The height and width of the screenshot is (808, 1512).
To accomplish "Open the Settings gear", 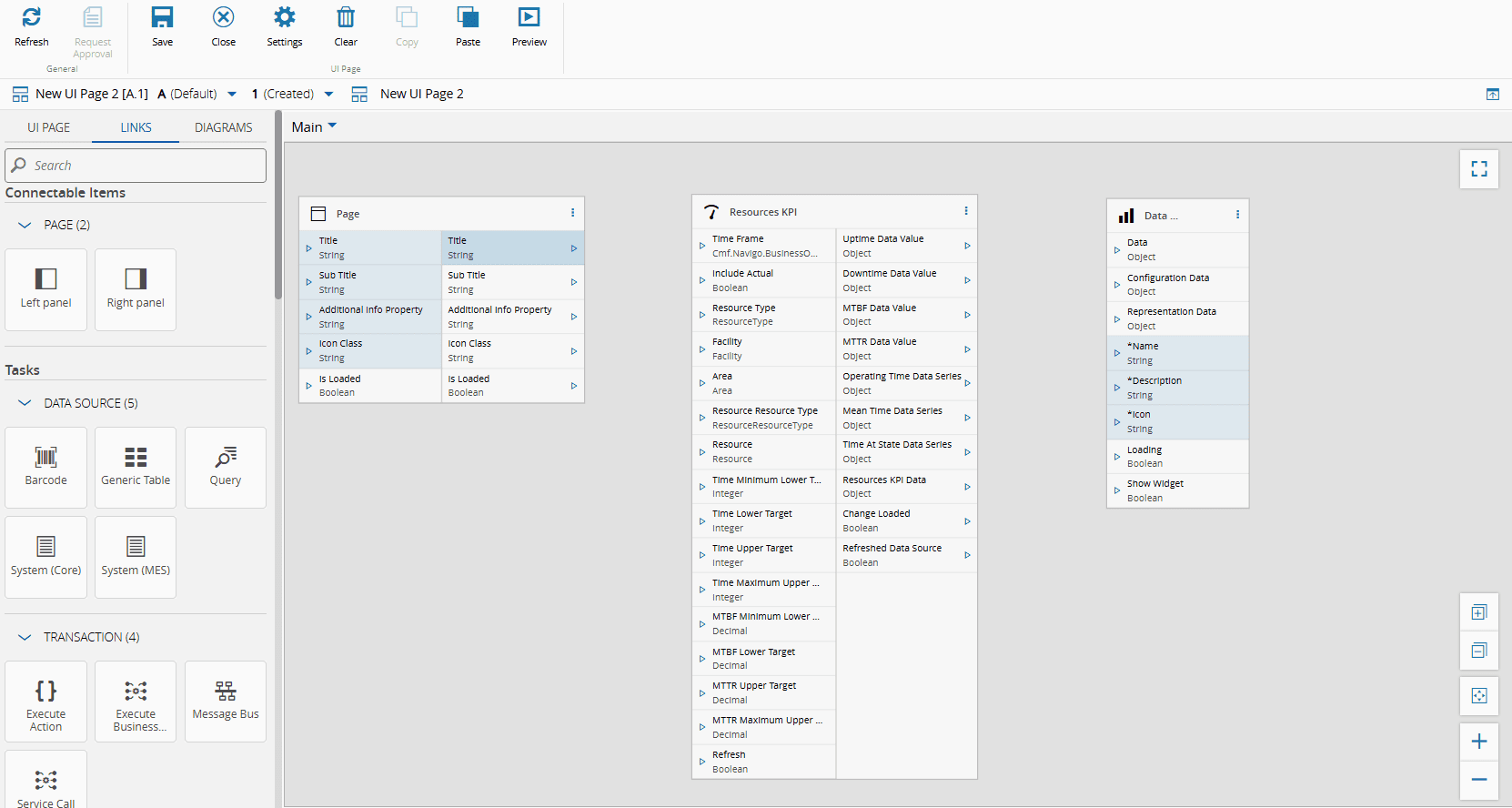I will point(284,26).
